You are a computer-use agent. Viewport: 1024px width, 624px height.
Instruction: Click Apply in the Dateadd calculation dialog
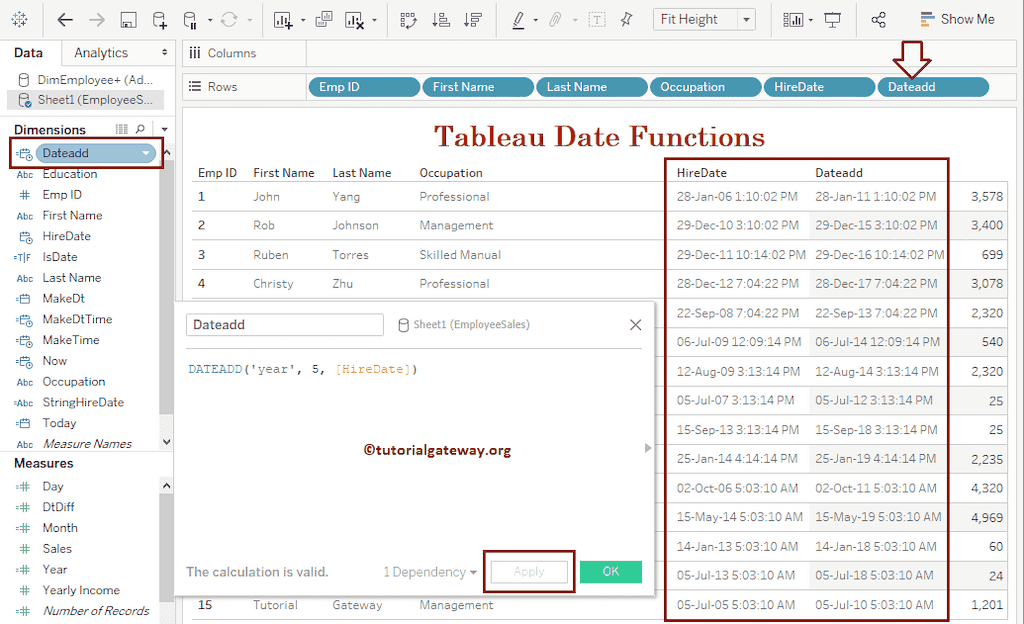click(x=528, y=571)
